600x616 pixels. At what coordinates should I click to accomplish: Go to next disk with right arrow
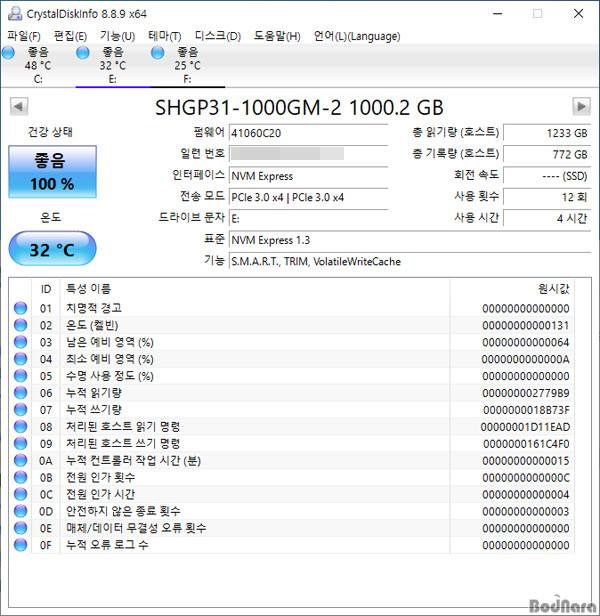(581, 106)
